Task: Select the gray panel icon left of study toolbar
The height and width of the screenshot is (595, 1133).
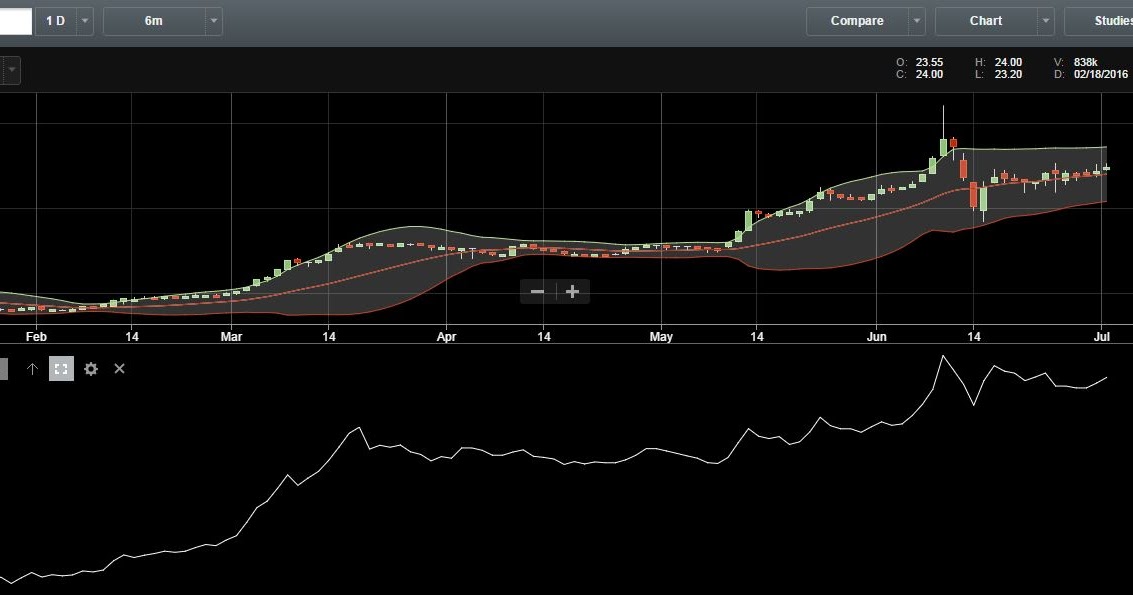Action: pos(4,368)
